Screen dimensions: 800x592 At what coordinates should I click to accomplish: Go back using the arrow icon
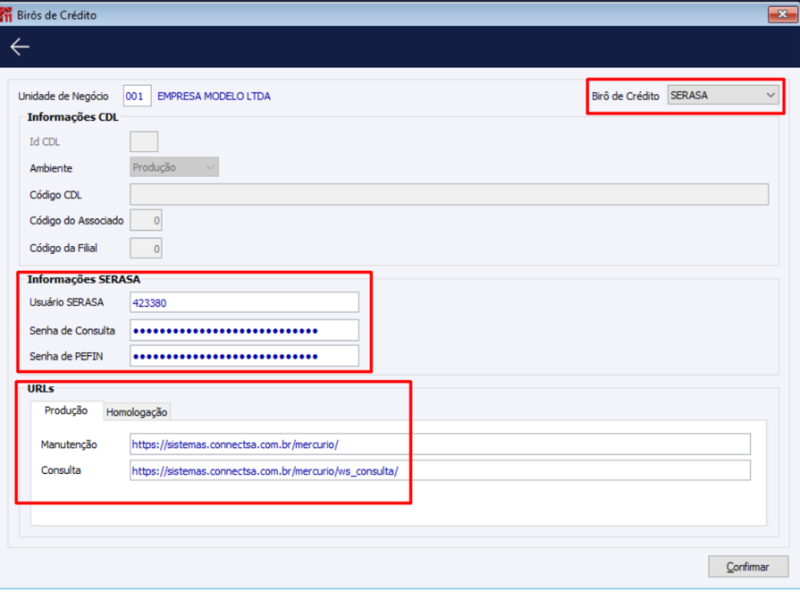click(20, 47)
